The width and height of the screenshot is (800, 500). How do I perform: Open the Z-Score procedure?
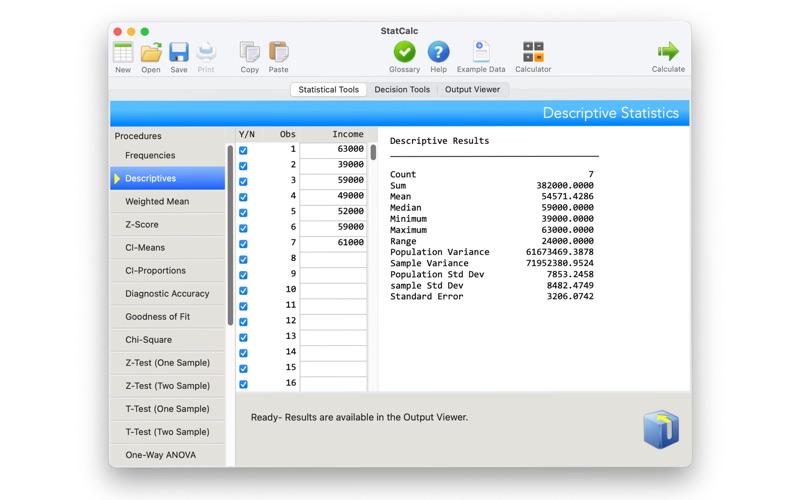click(167, 224)
